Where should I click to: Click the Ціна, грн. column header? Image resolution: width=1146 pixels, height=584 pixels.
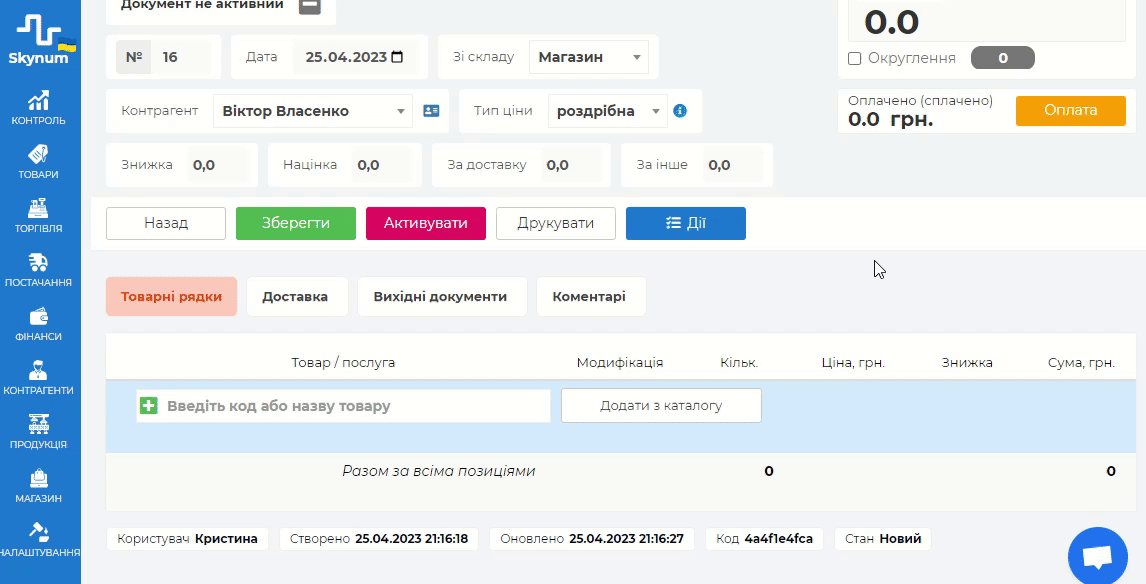(x=853, y=363)
